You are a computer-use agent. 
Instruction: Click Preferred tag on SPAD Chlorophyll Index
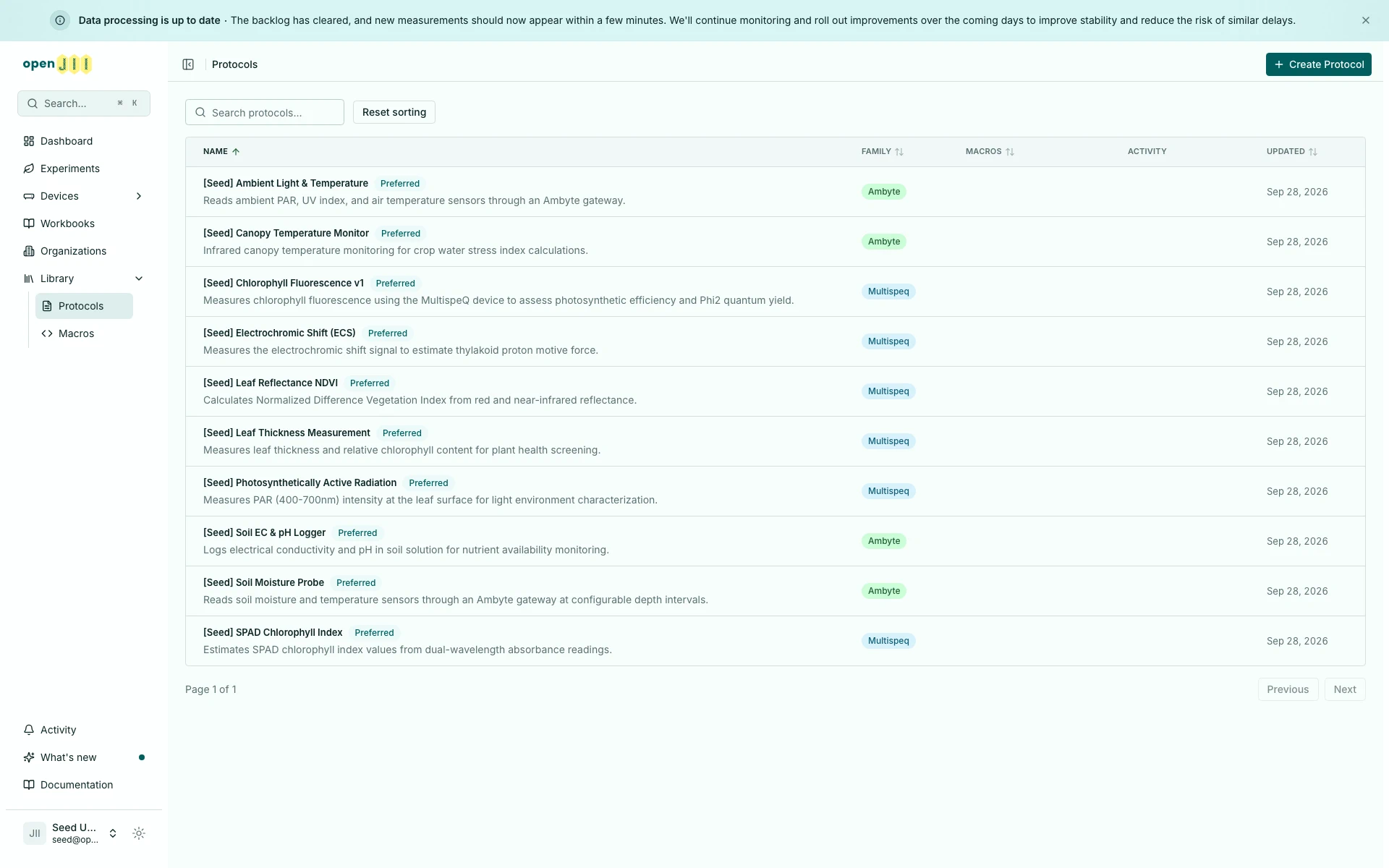374,633
